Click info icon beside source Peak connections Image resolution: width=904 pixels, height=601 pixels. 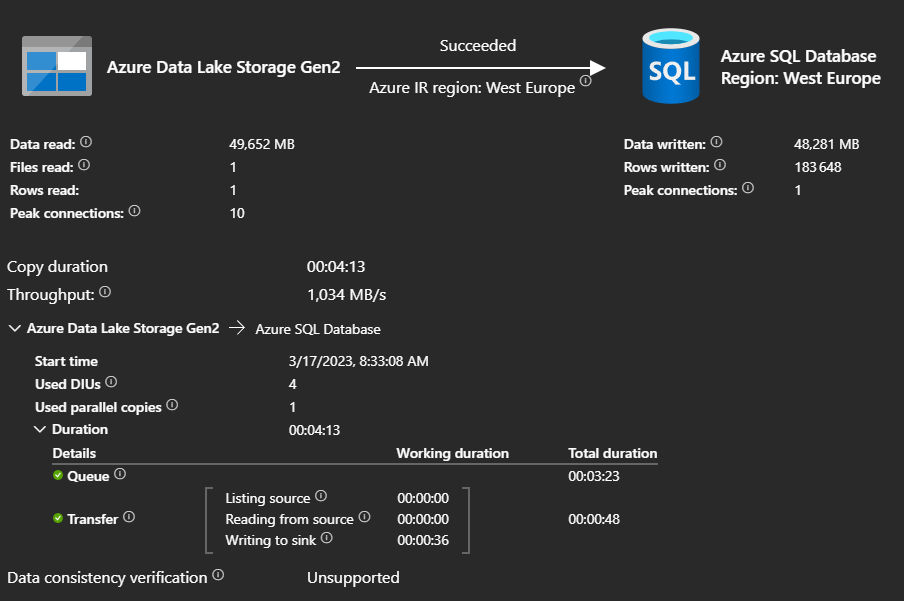coord(134,211)
